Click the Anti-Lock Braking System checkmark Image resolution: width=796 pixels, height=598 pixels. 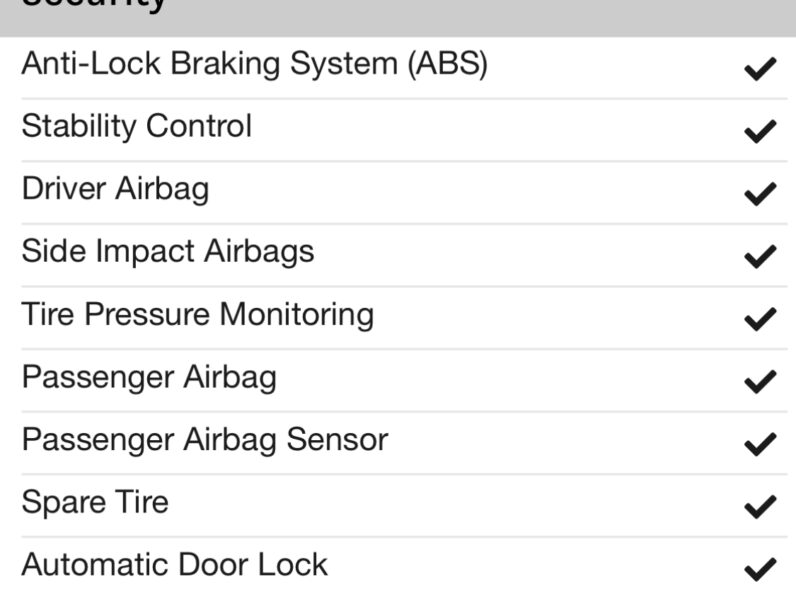point(760,69)
